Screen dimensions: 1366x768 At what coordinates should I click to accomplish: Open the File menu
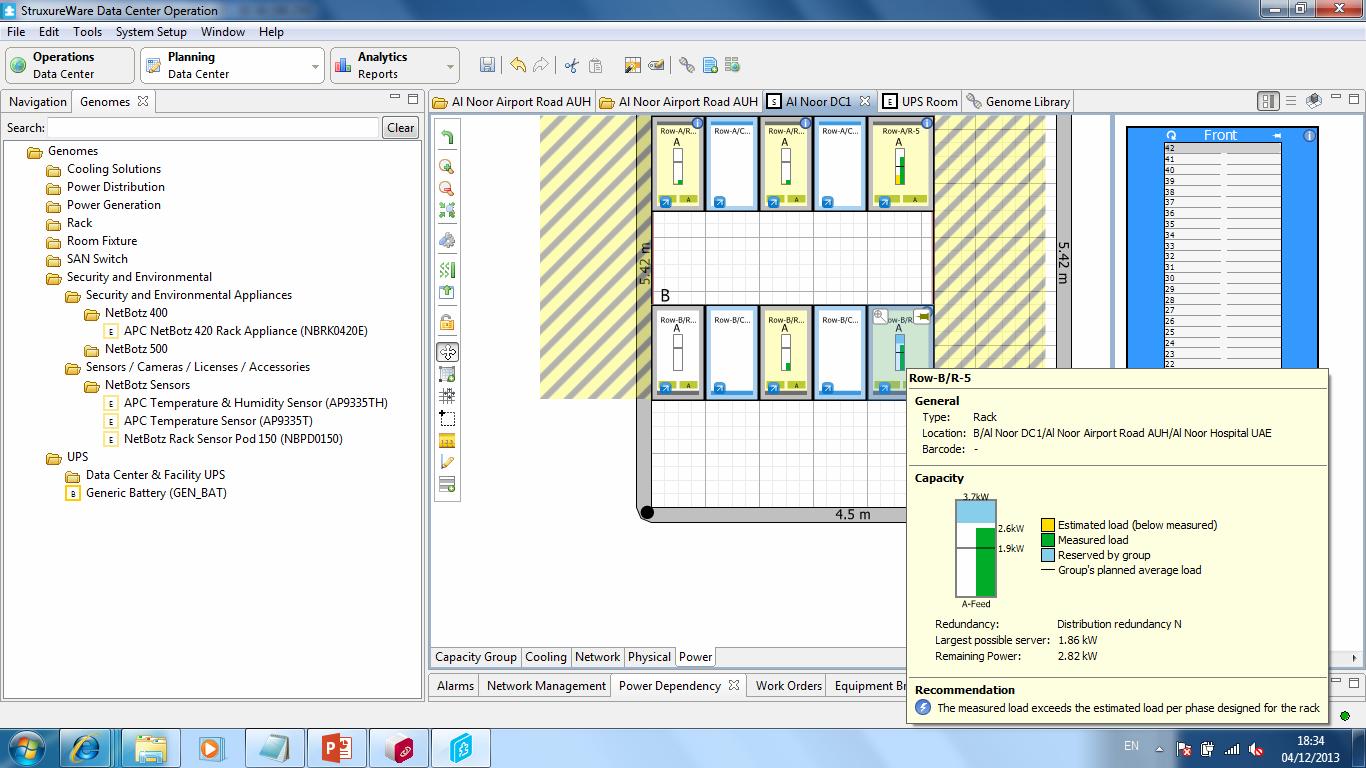coord(16,32)
